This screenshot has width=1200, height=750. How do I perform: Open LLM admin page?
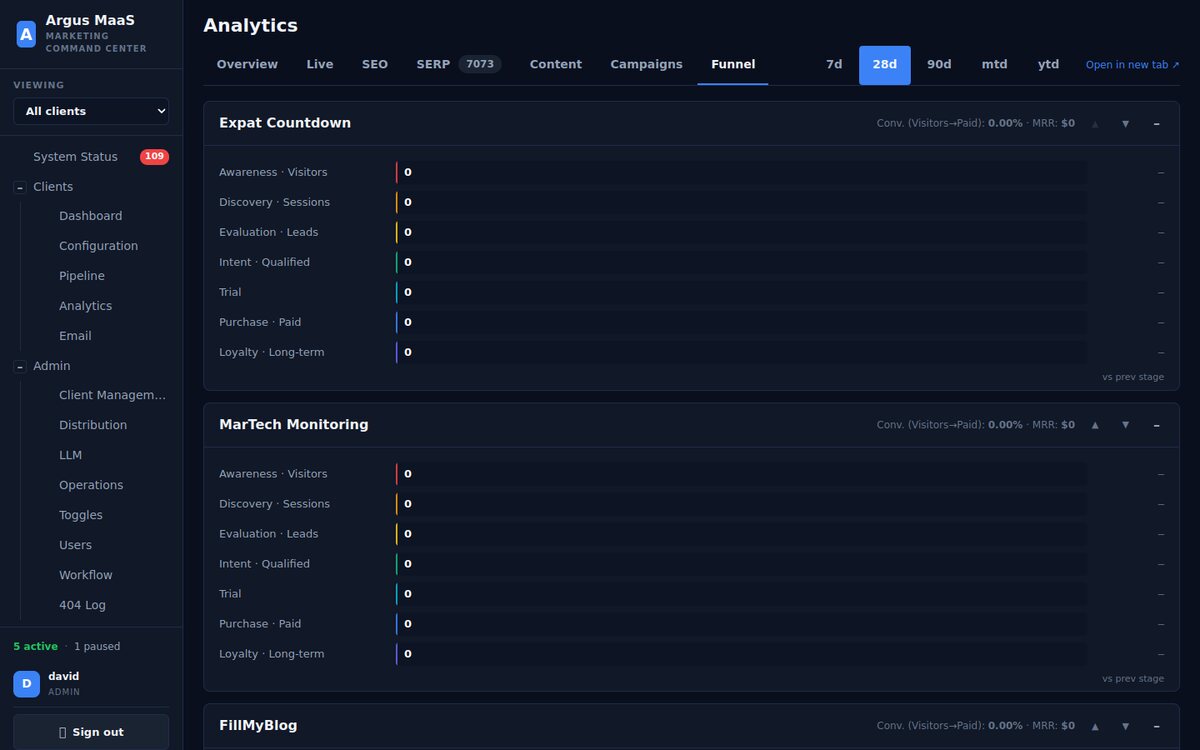[x=70, y=455]
